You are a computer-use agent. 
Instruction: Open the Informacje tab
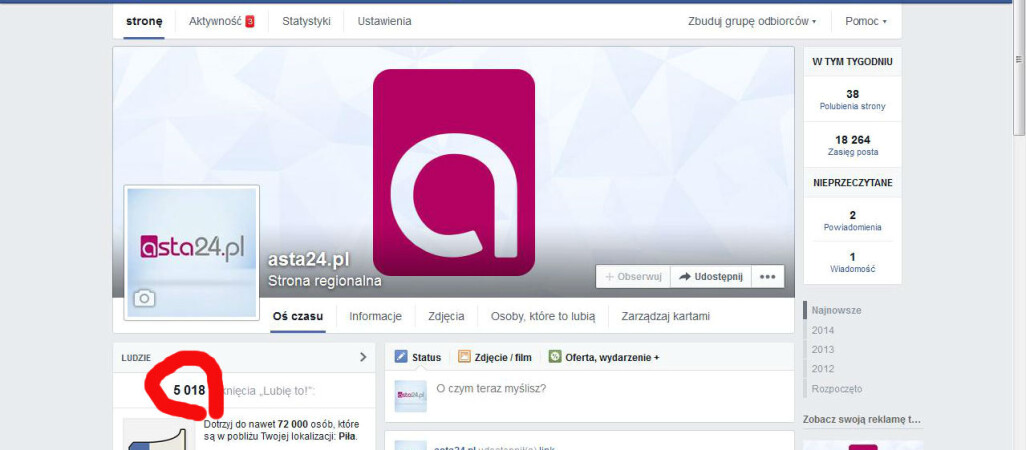375,317
